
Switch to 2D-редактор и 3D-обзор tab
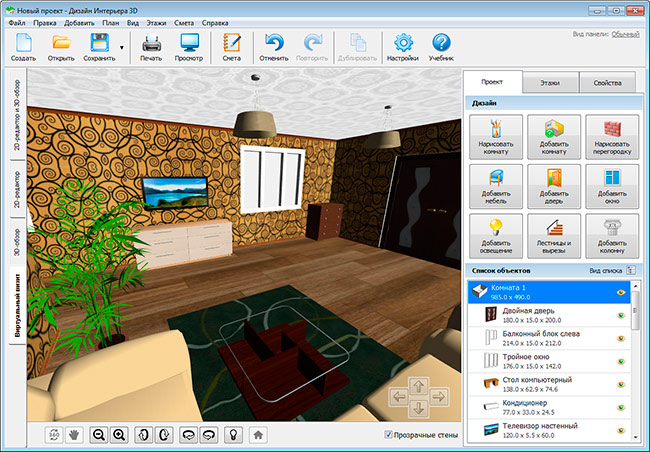(x=17, y=115)
